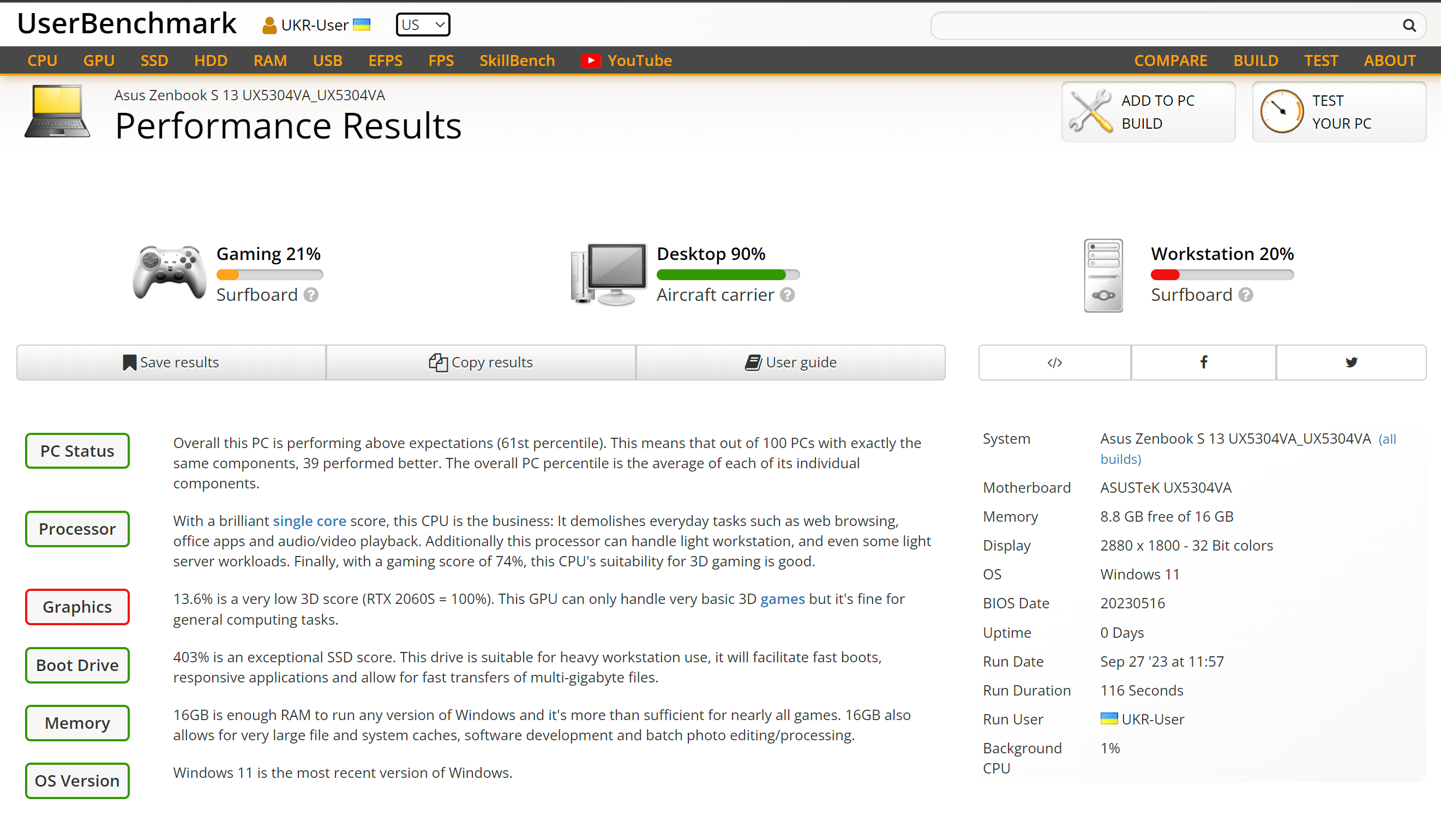Click the stopwatch Test your PC icon
Image resolution: width=1441 pixels, height=840 pixels.
1281,111
